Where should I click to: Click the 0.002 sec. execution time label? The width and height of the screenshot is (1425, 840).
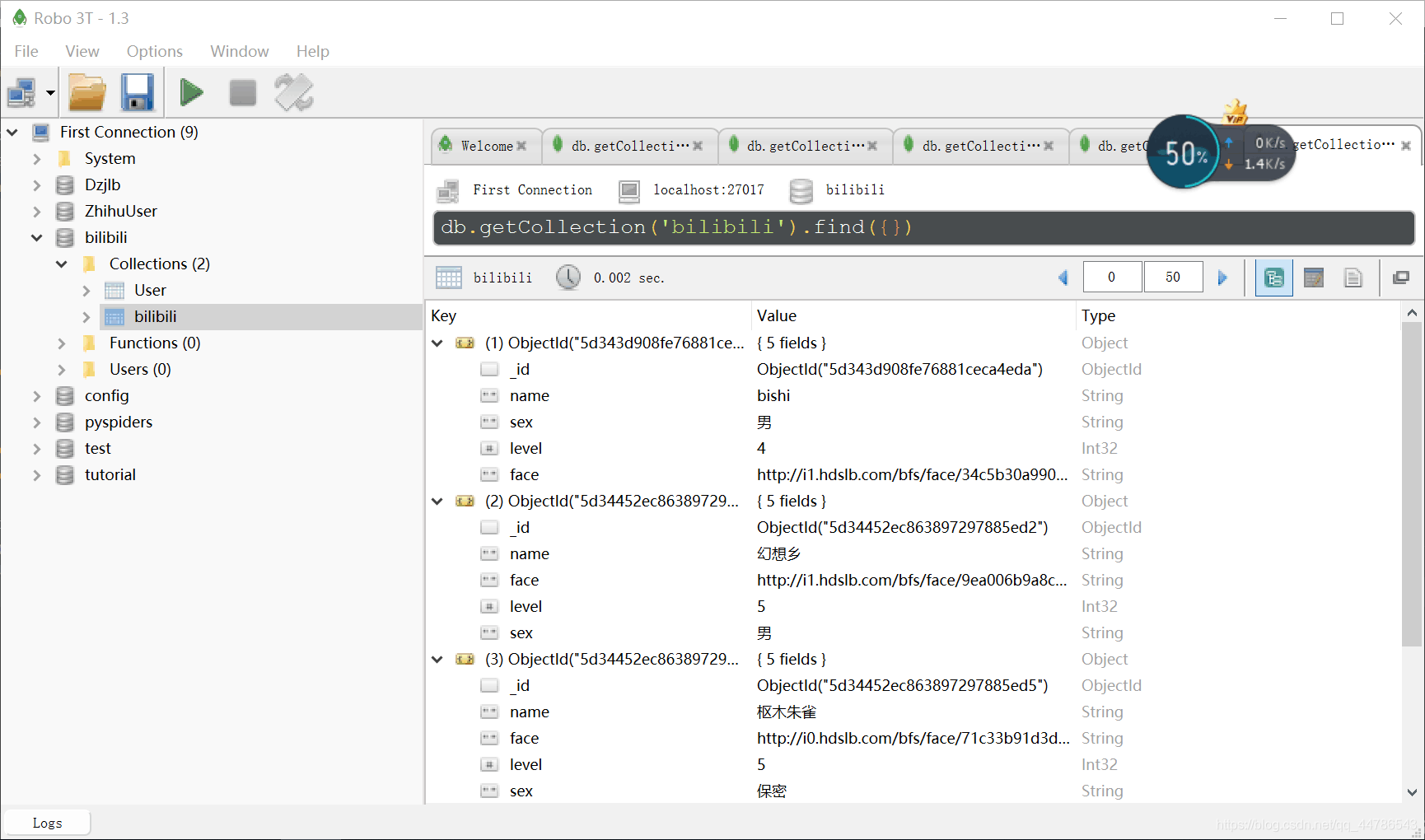[628, 278]
